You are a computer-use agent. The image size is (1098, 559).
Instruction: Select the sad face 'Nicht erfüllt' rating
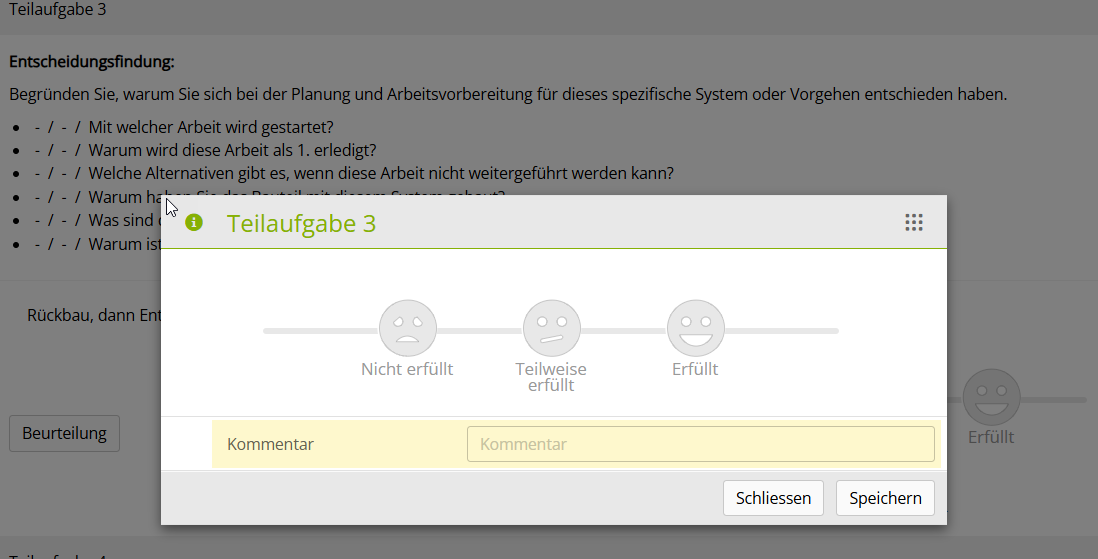[x=407, y=328]
